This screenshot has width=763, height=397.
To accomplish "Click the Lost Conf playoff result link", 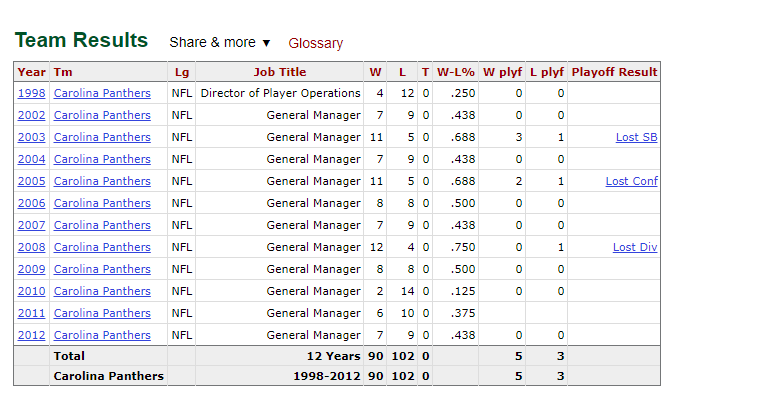I will tap(632, 181).
